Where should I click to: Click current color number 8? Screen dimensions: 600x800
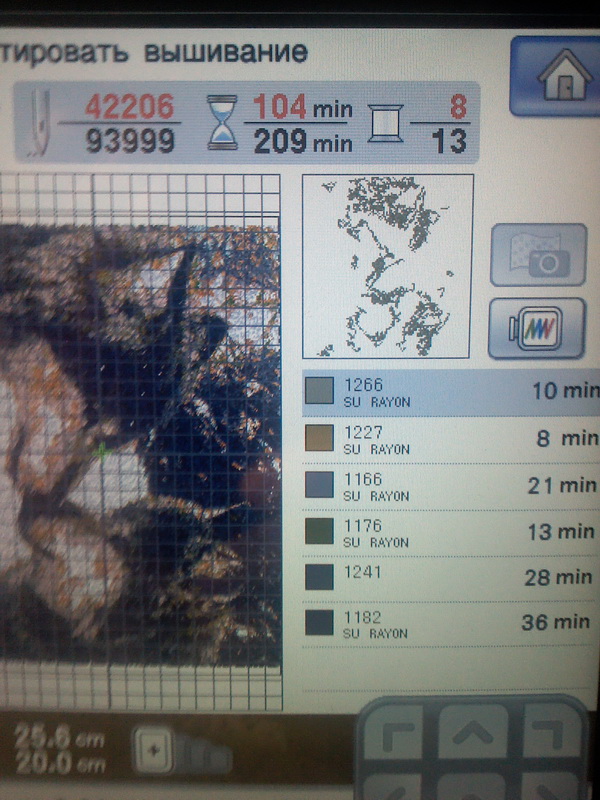click(458, 107)
